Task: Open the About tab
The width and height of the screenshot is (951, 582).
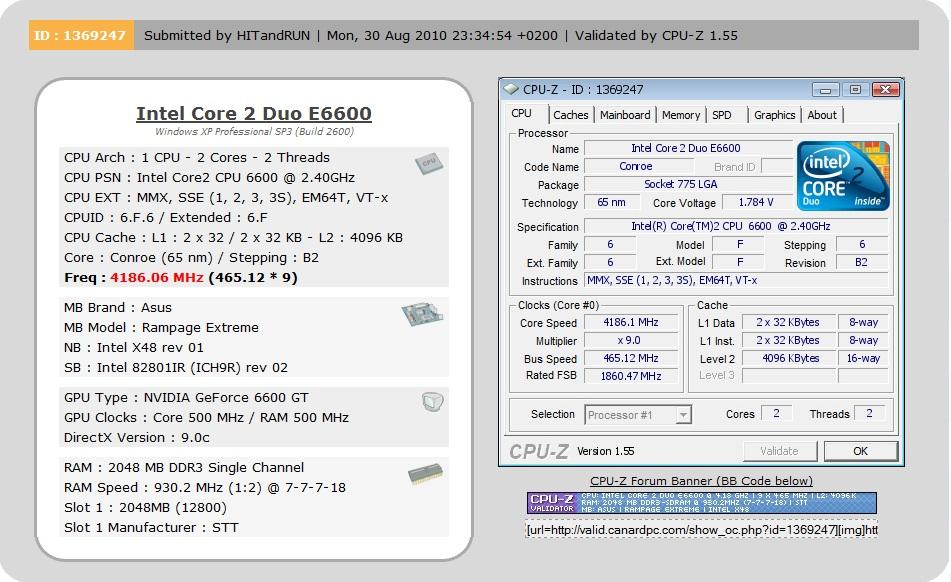Action: (822, 115)
